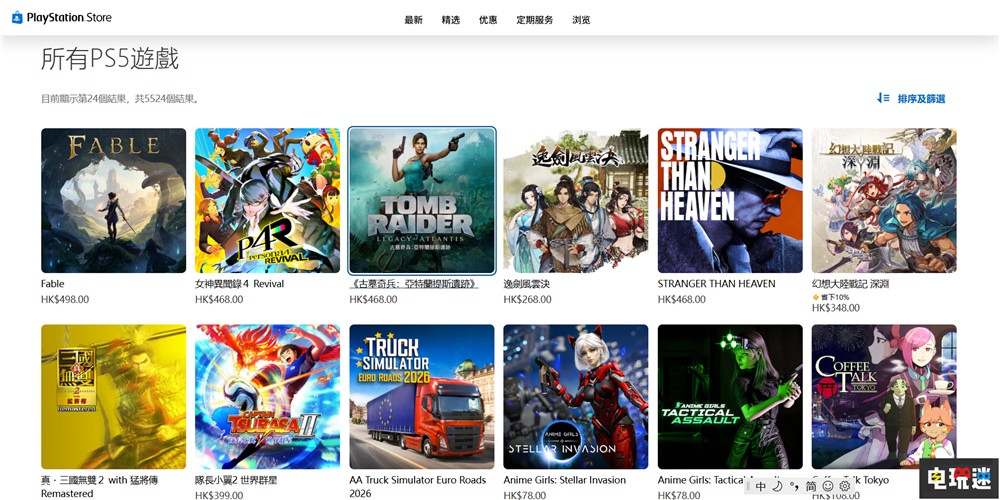
Task: Open the 幻想大陸戰記 深淵 cover thumbnail
Action: click(884, 200)
